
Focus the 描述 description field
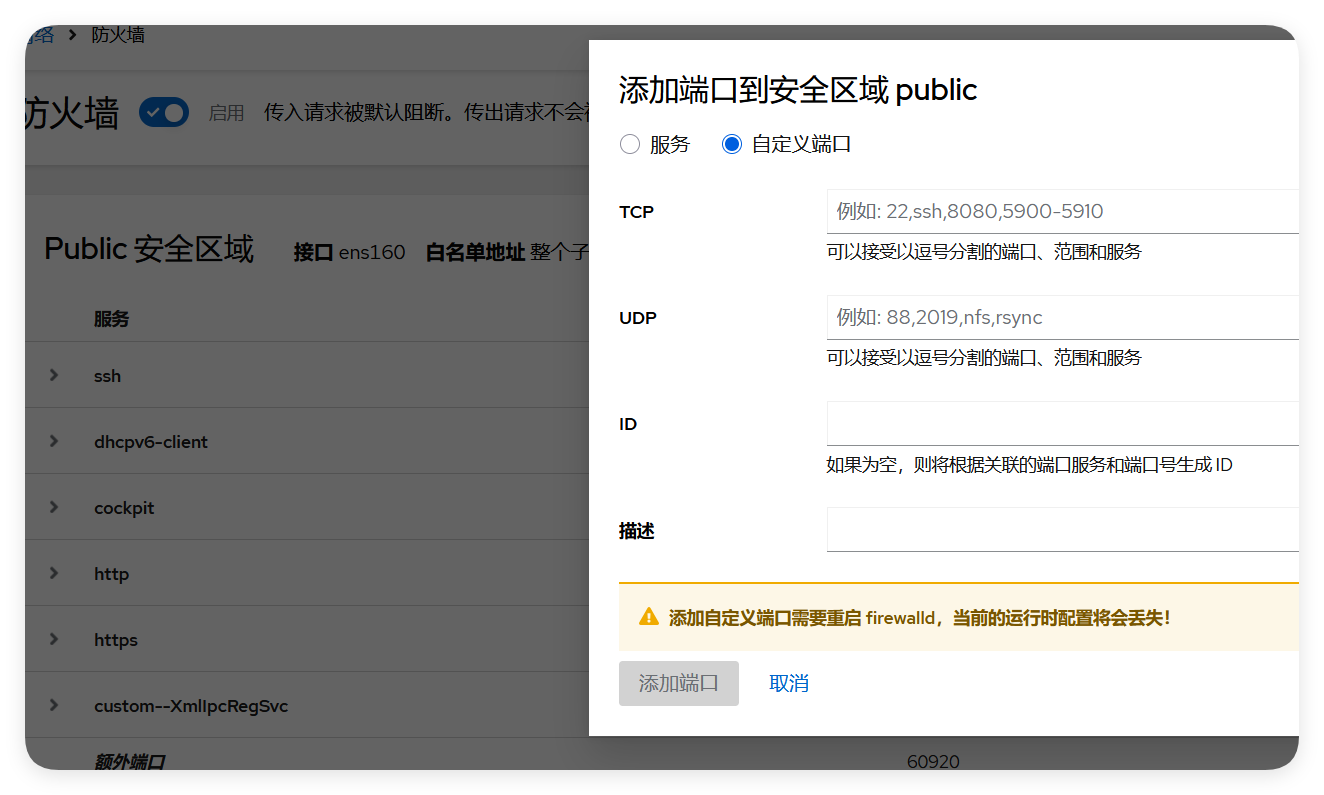(x=1000, y=529)
